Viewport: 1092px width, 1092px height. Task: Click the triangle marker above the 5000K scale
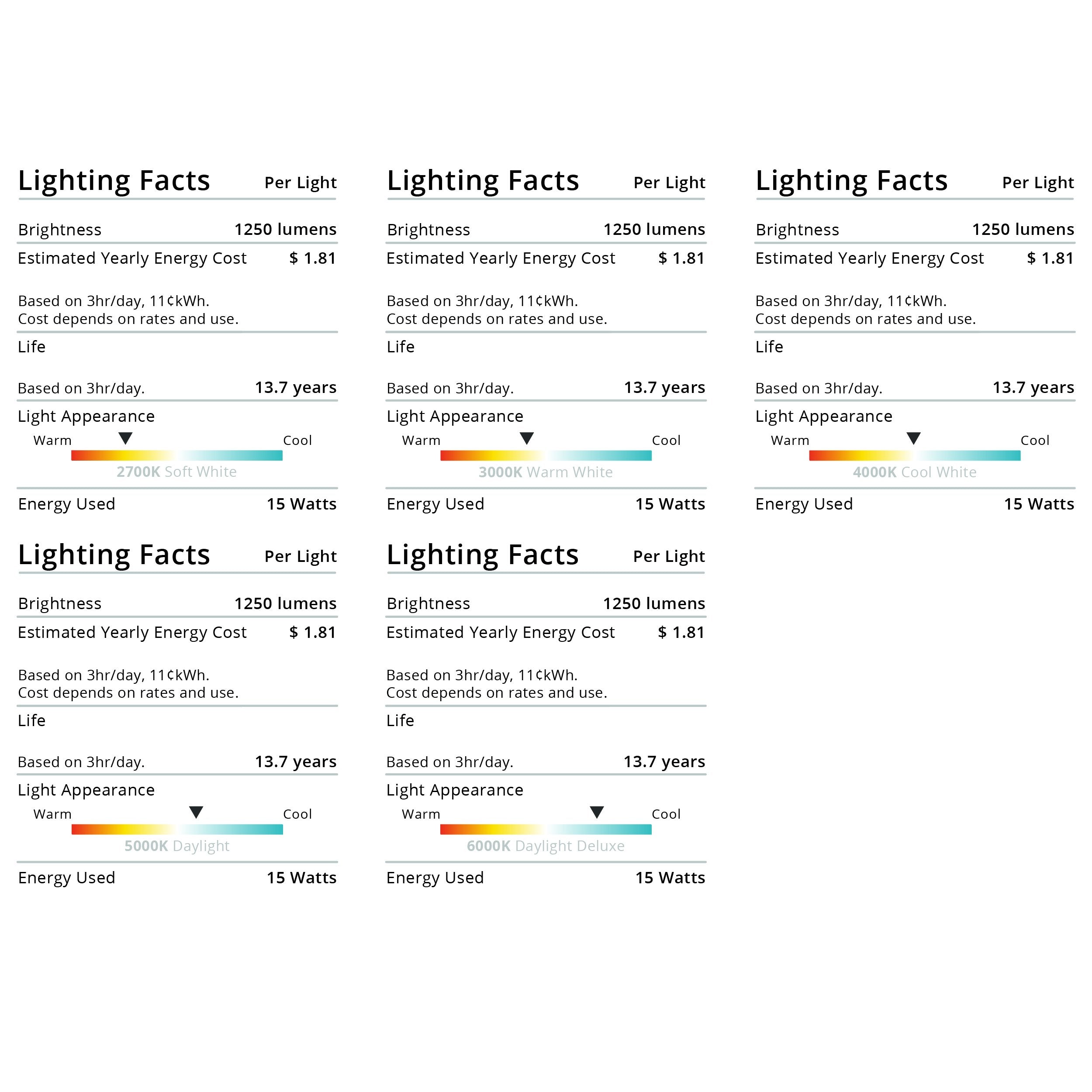click(x=196, y=812)
